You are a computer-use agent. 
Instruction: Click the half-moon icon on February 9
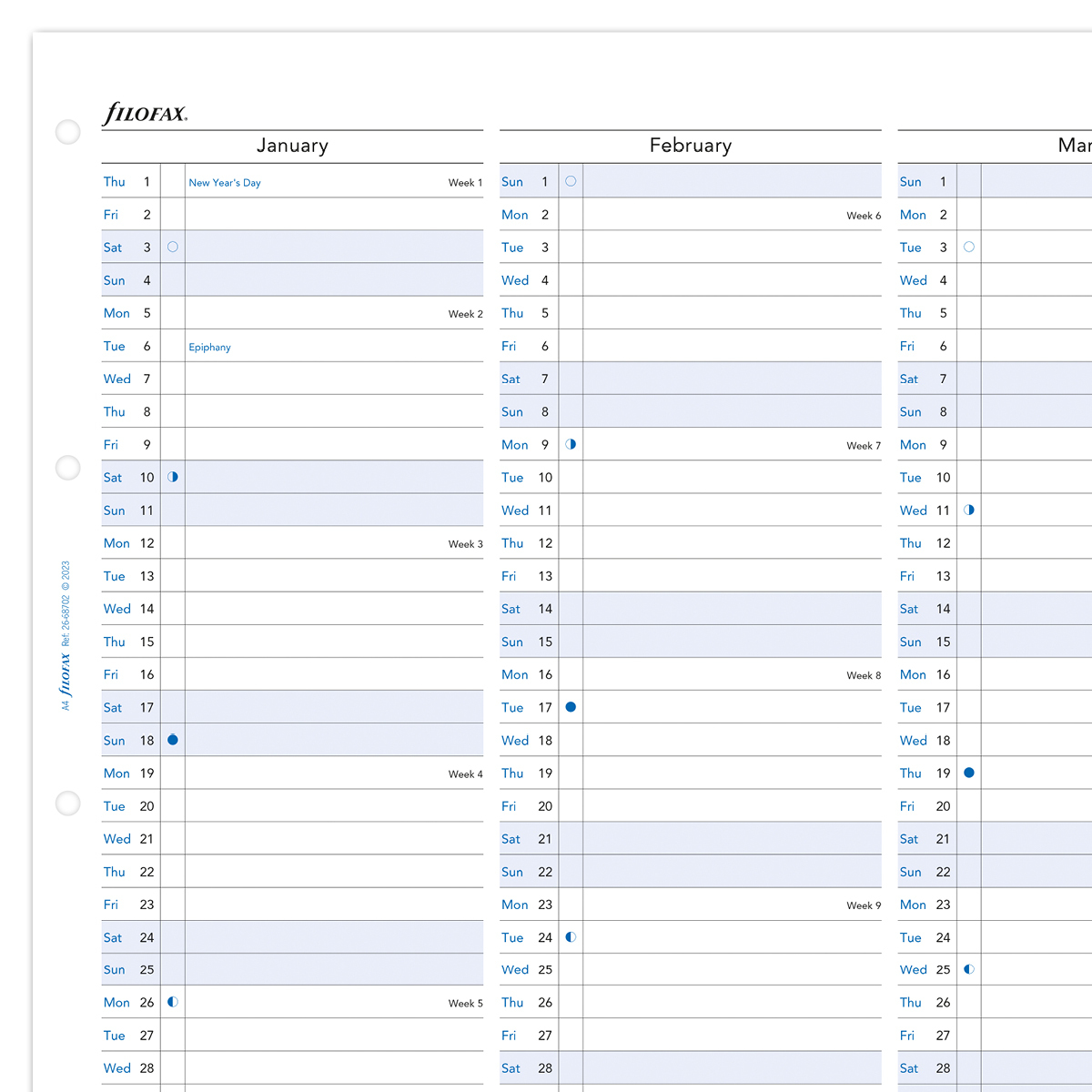click(571, 444)
